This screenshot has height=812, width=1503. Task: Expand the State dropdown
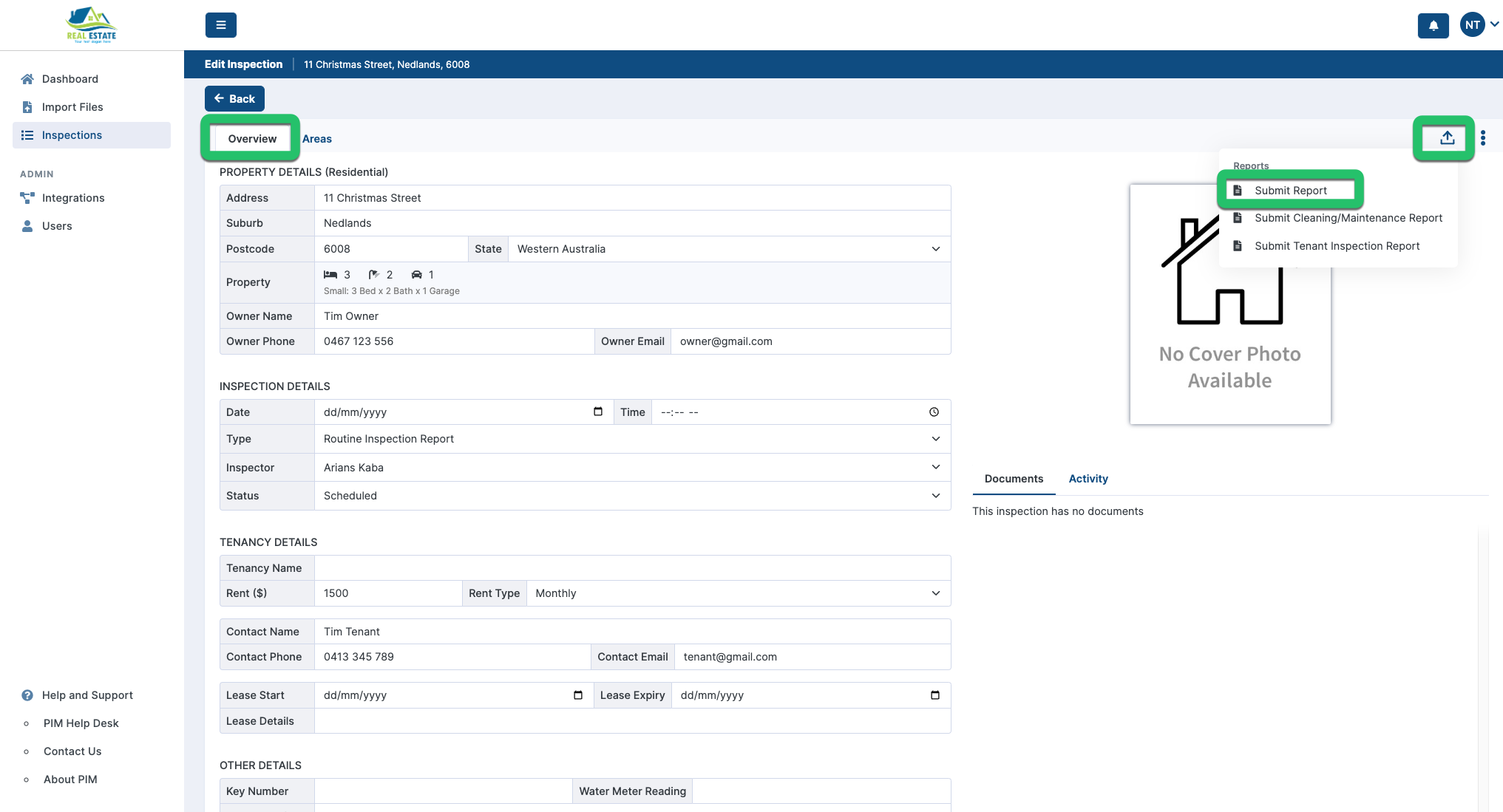tap(728, 249)
